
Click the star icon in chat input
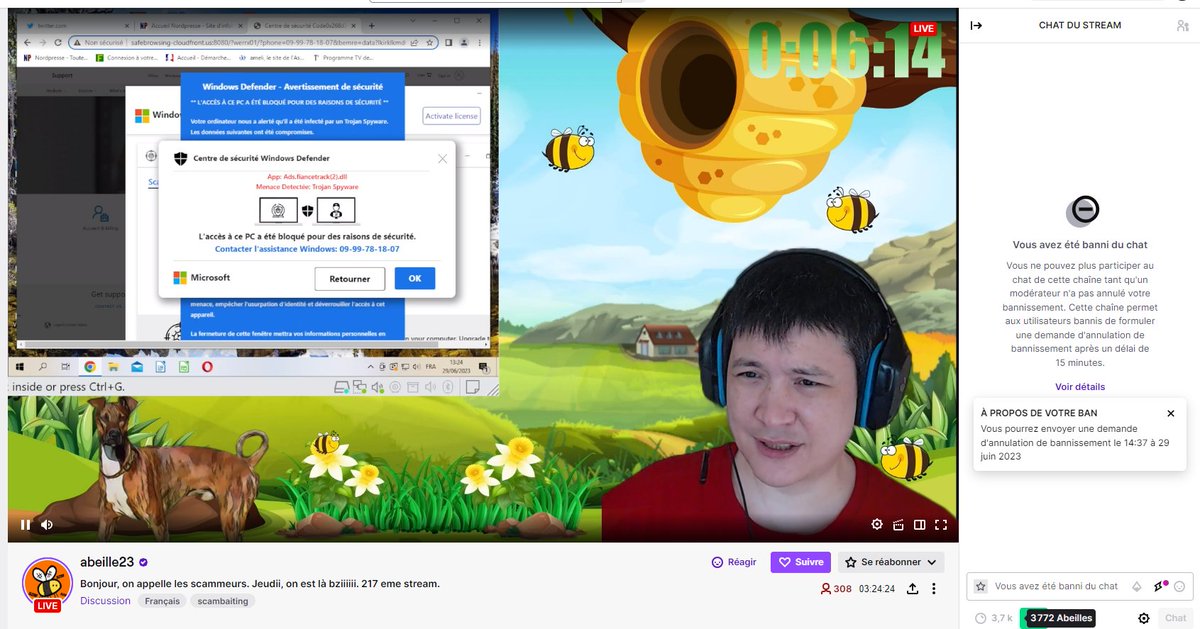tap(981, 586)
